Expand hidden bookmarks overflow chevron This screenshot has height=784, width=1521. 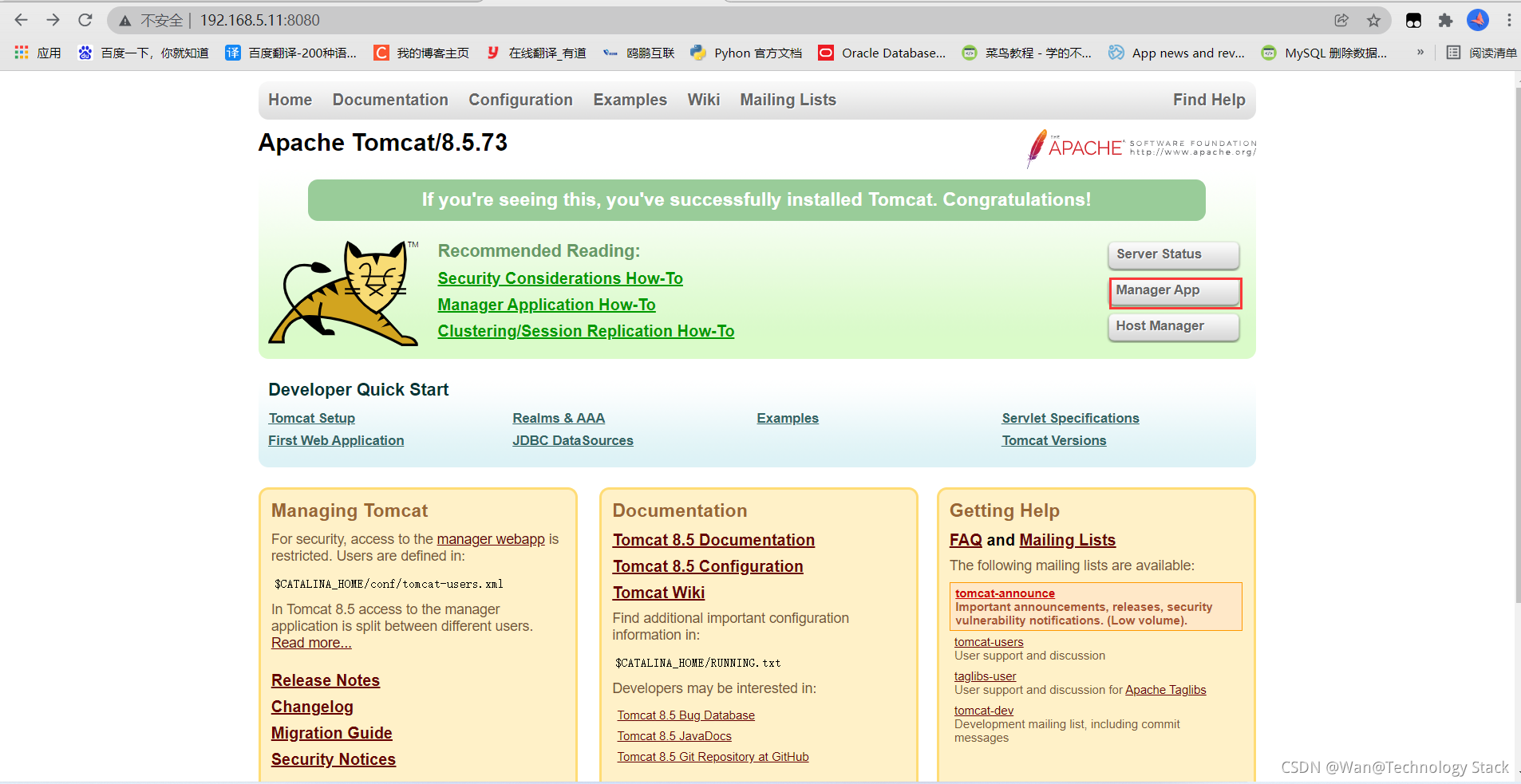[x=1420, y=53]
